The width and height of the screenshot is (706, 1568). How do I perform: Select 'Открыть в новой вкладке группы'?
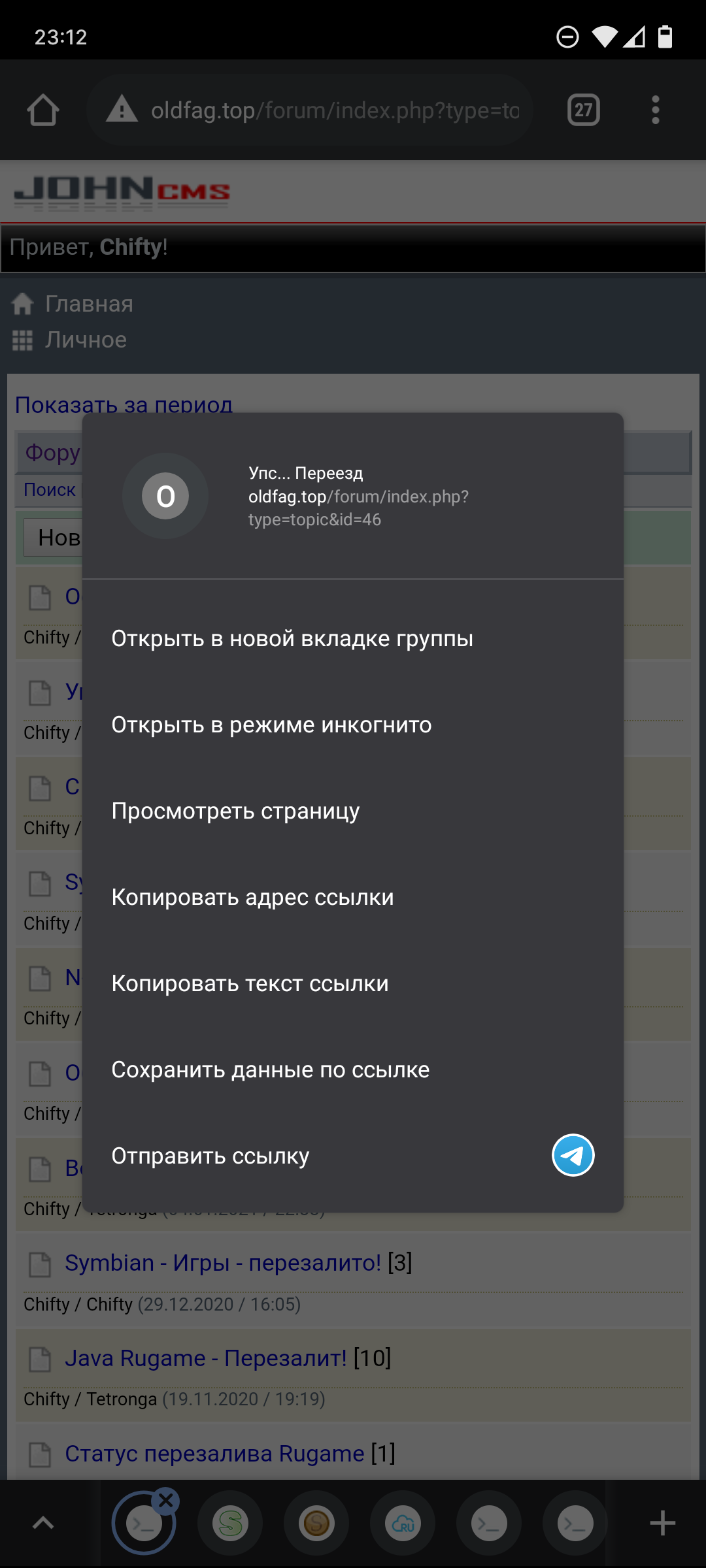pos(292,638)
